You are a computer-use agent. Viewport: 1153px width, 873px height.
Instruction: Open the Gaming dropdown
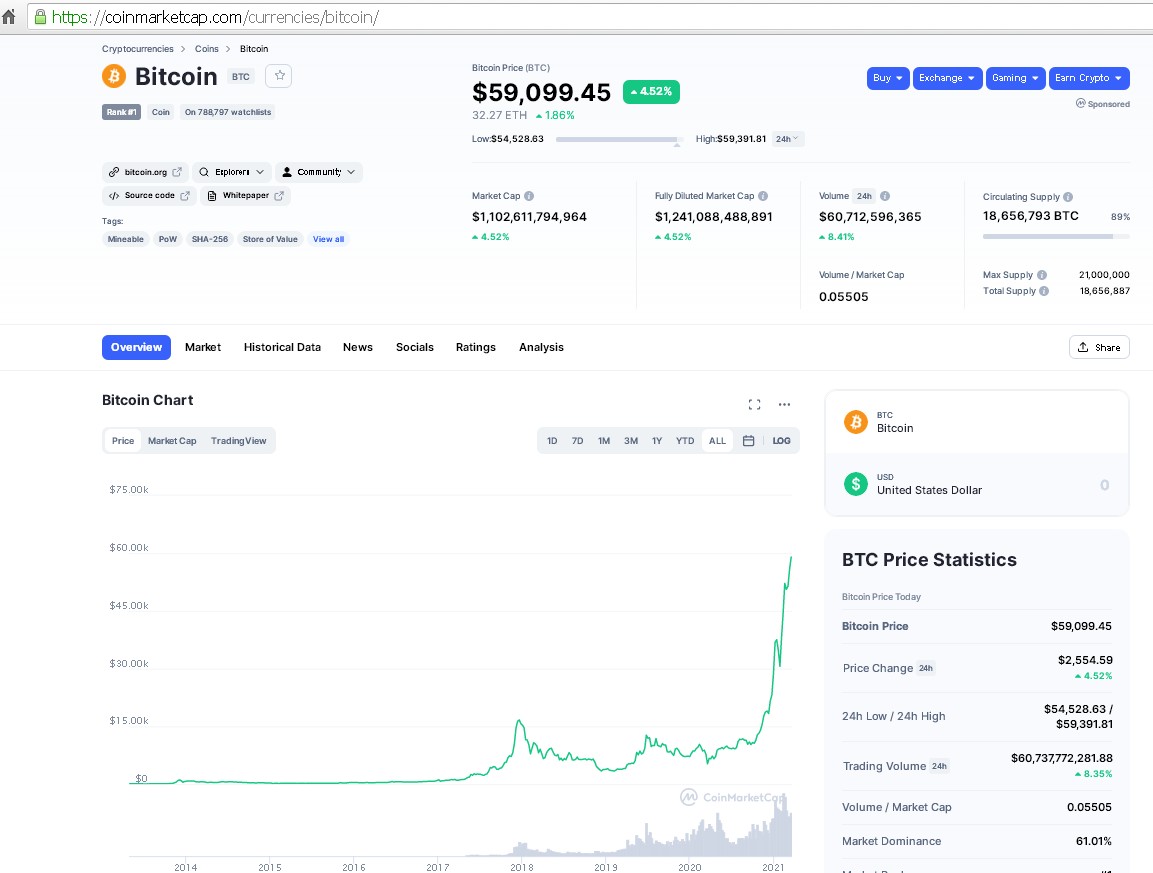click(1015, 78)
